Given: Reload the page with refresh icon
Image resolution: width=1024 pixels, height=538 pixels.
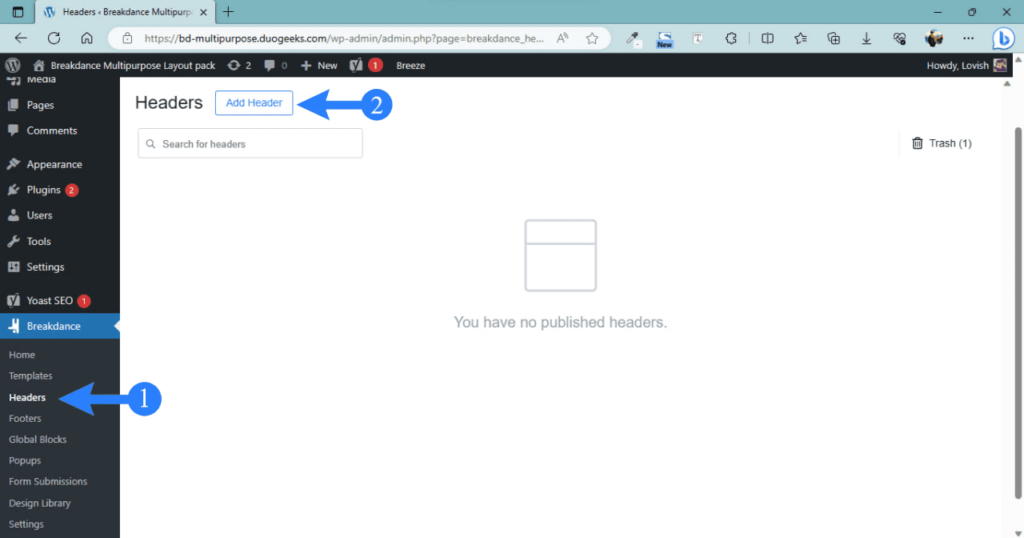Looking at the screenshot, I should [x=54, y=39].
